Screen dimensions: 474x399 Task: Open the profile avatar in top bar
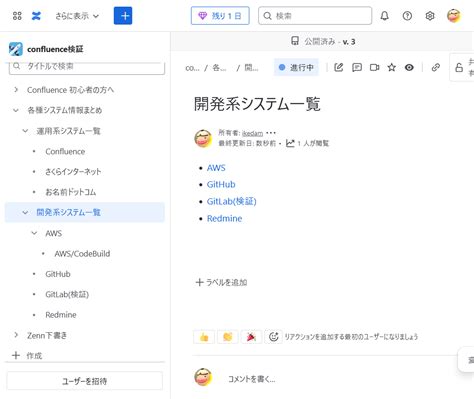click(454, 16)
